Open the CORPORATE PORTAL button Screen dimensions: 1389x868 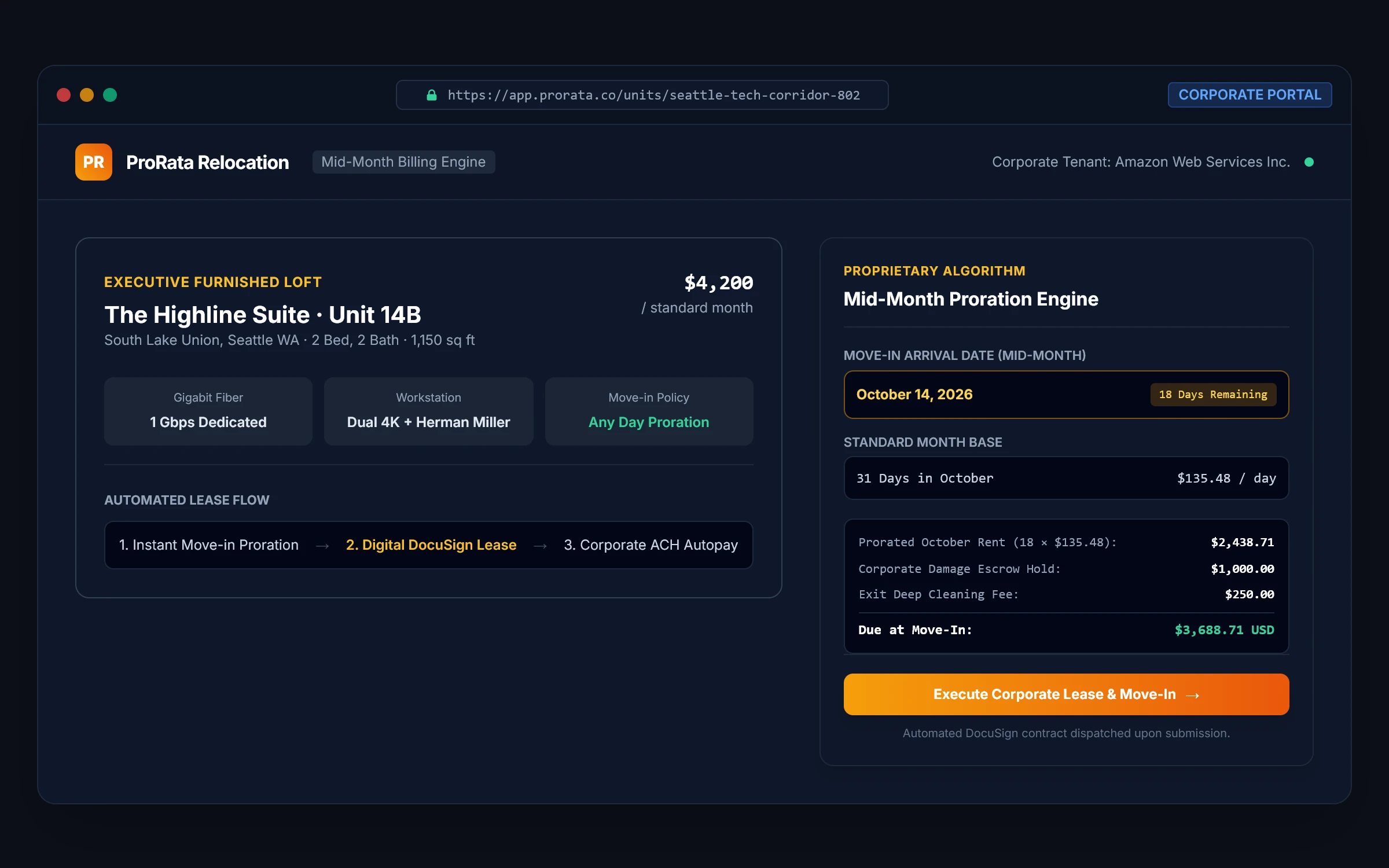1250,95
